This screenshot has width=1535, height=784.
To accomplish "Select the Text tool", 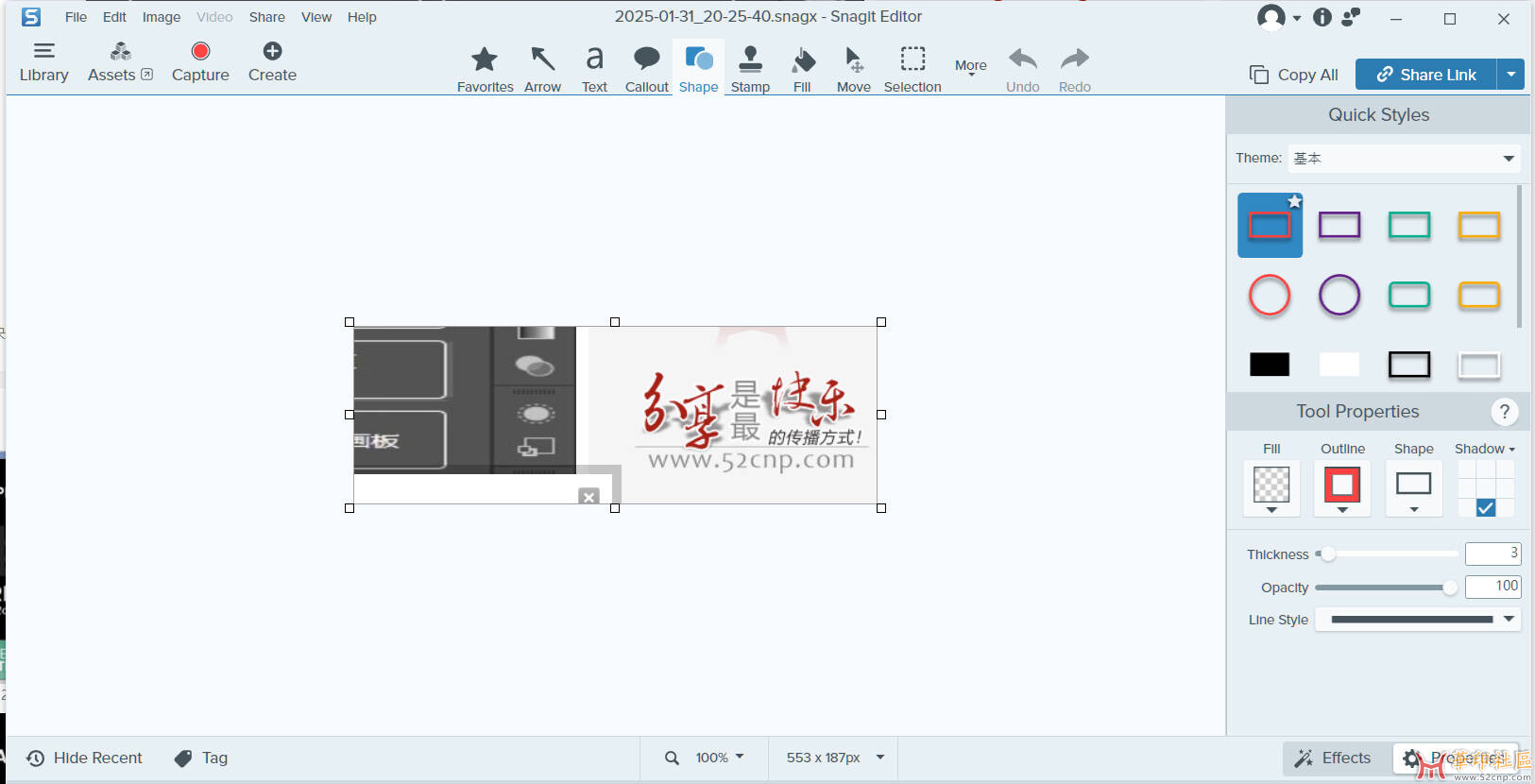I will 594,69.
